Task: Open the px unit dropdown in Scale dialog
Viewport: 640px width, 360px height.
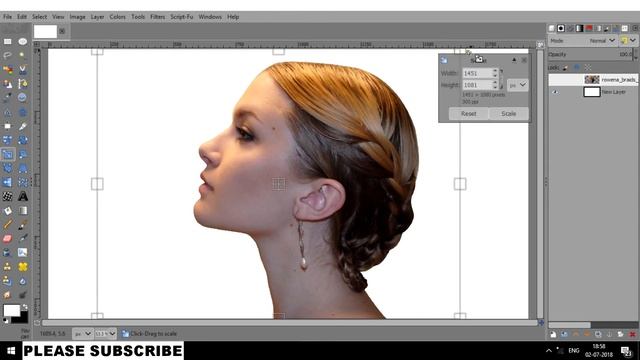Action: [x=518, y=85]
